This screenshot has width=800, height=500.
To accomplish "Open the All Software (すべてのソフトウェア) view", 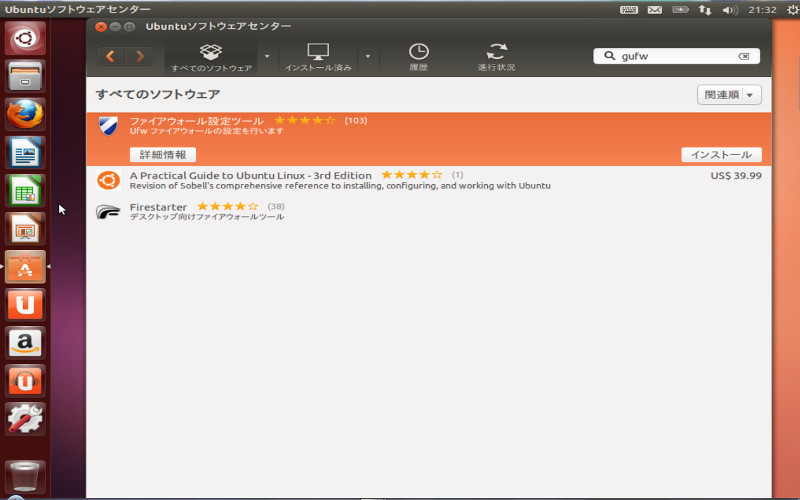I will [211, 57].
